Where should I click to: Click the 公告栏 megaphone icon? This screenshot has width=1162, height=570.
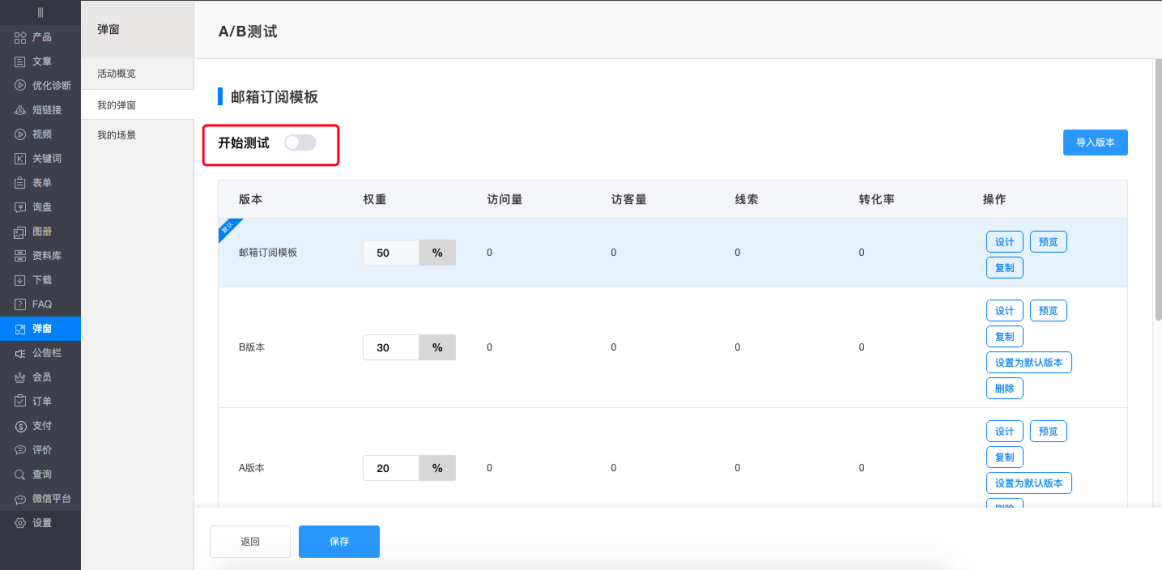(x=20, y=353)
